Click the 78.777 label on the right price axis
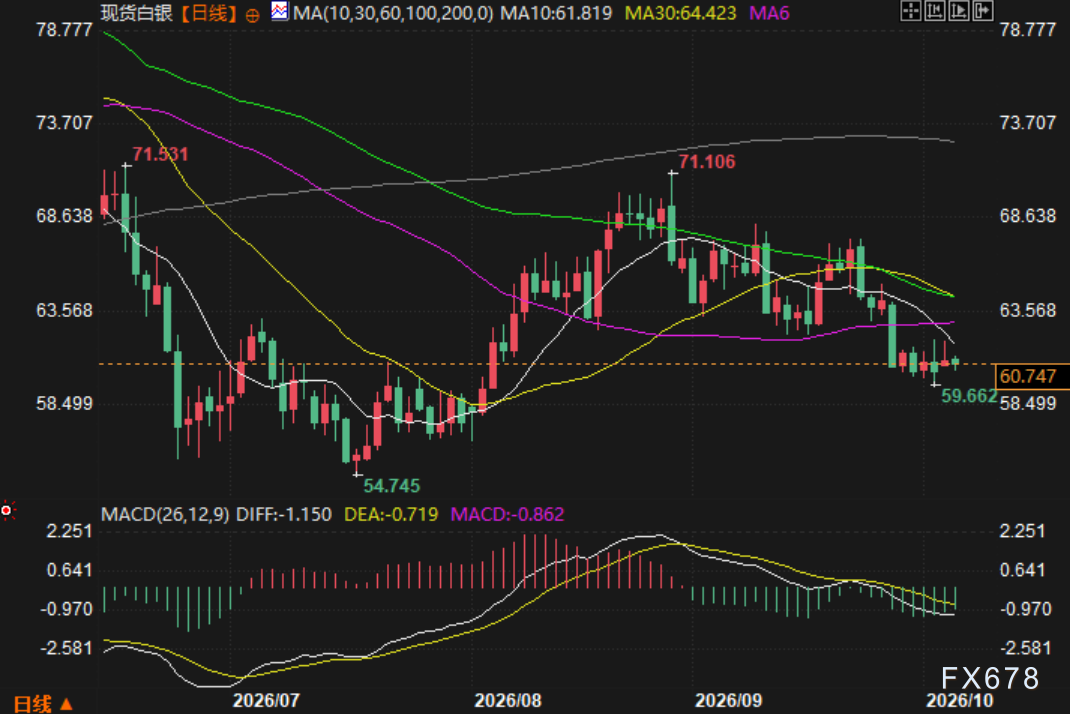 (1028, 29)
